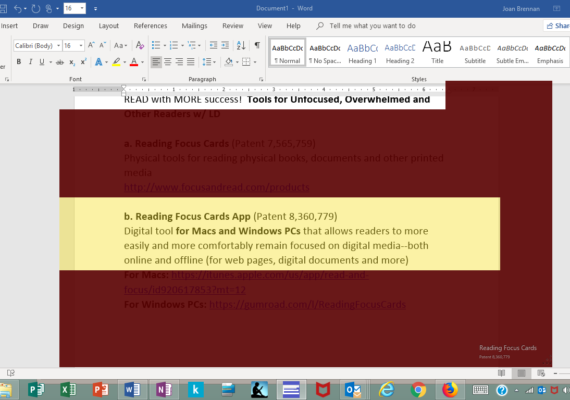This screenshot has width=570, height=400.
Task: Click the font size box in title bar
Action: coord(75,8)
